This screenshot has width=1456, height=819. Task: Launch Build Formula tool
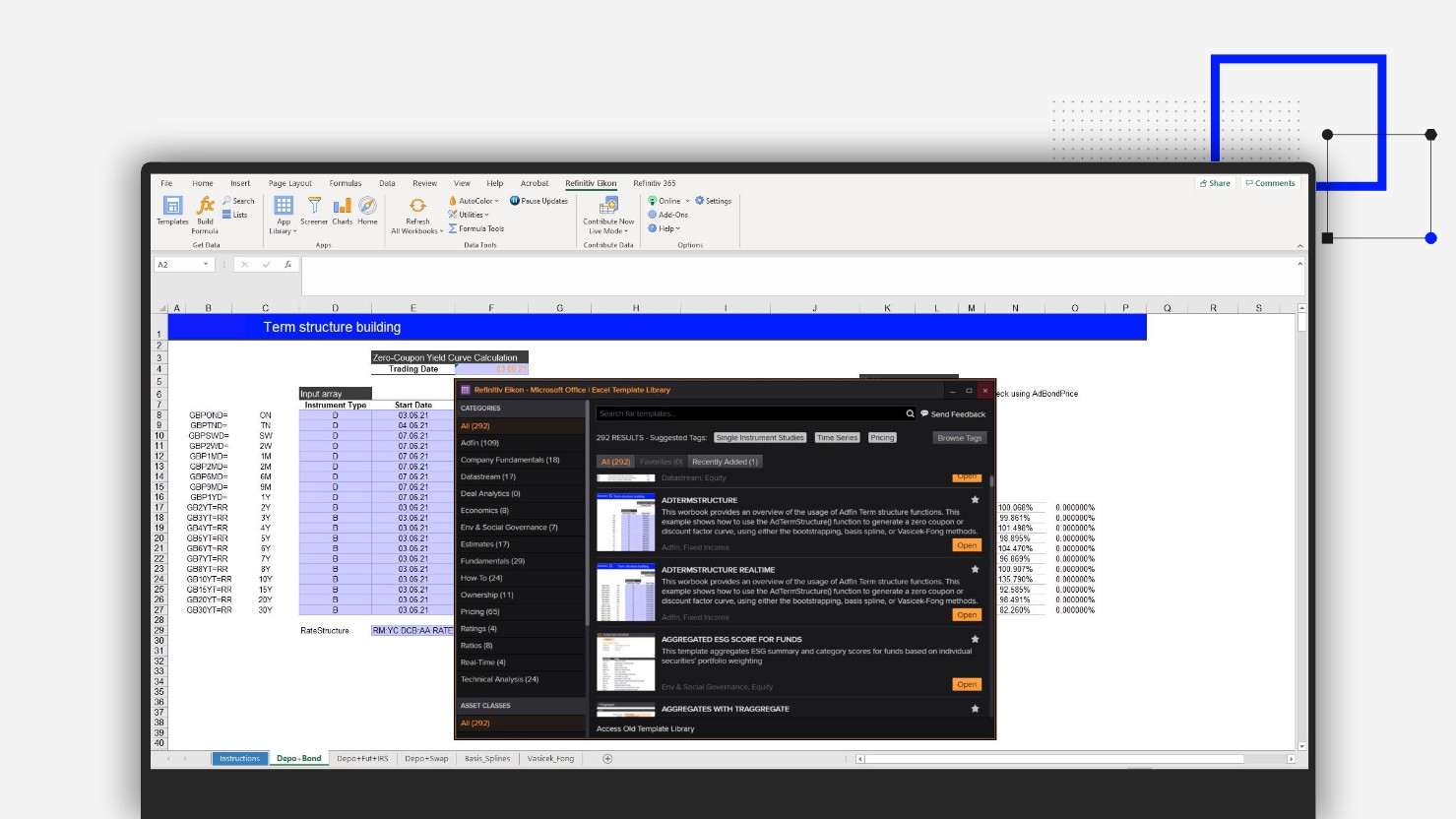[205, 215]
